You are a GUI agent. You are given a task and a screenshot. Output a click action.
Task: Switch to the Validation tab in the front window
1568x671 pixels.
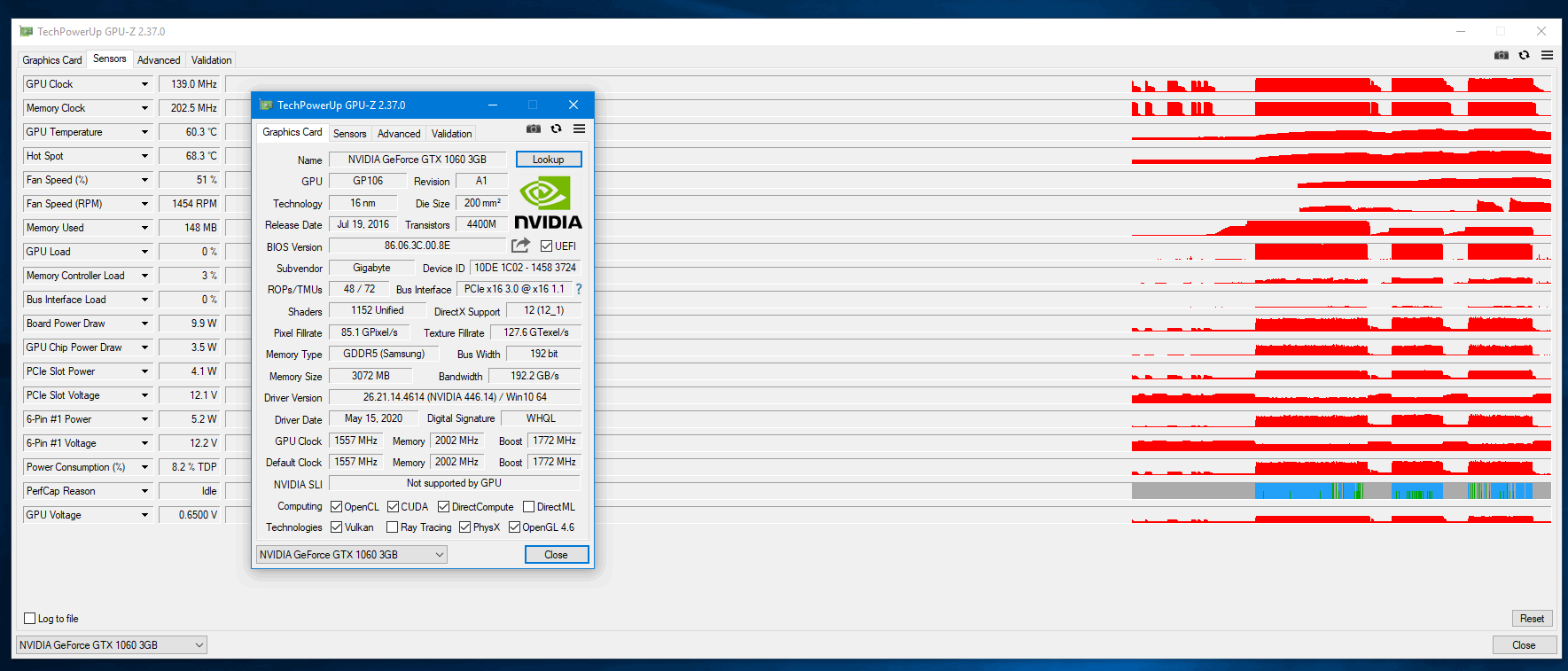(x=452, y=134)
